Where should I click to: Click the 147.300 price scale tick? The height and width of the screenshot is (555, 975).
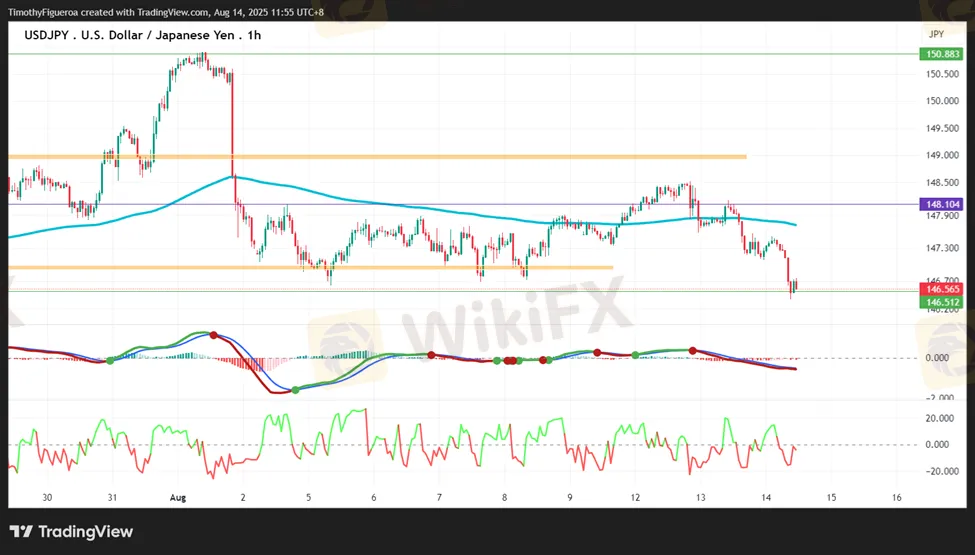click(x=942, y=248)
